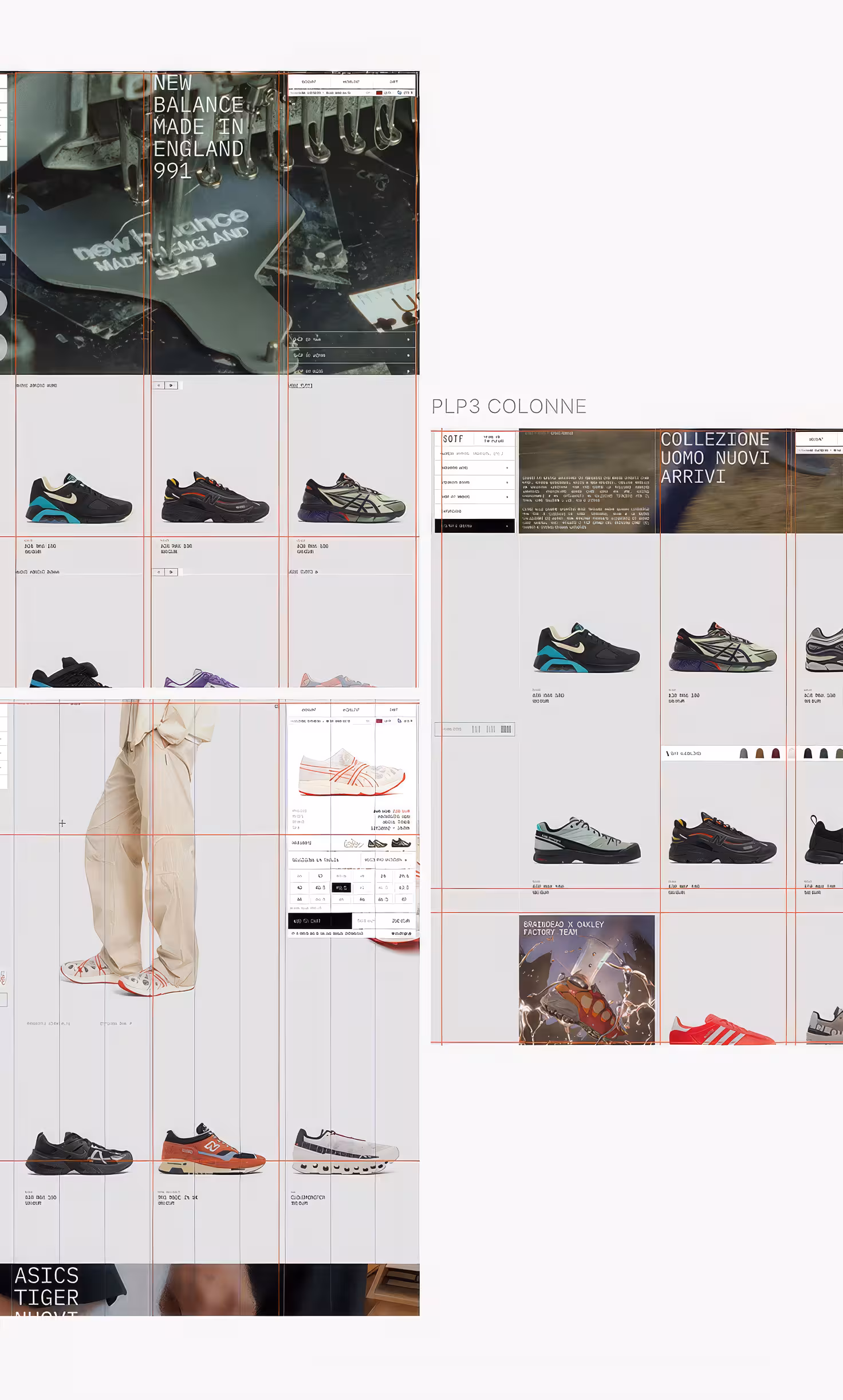The image size is (843, 1400).
Task: Click the flag icon in product panel header
Action: 379,721
